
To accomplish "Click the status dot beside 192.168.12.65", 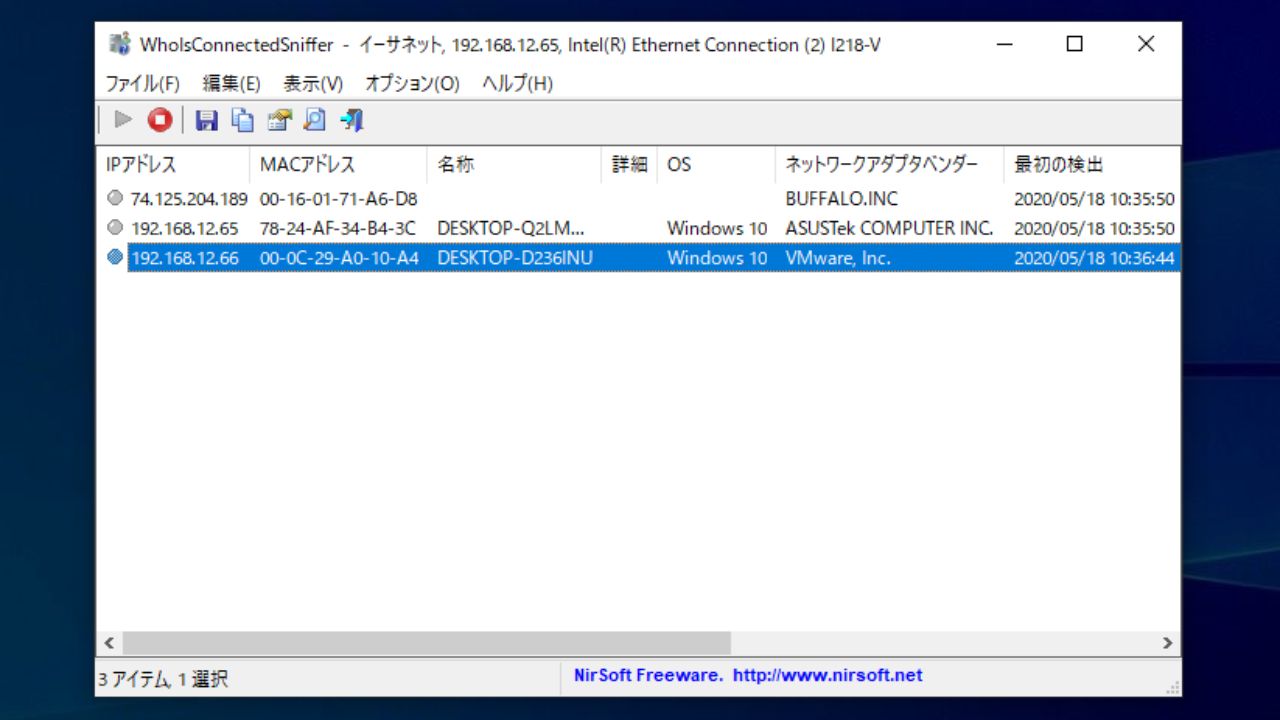I will (115, 227).
